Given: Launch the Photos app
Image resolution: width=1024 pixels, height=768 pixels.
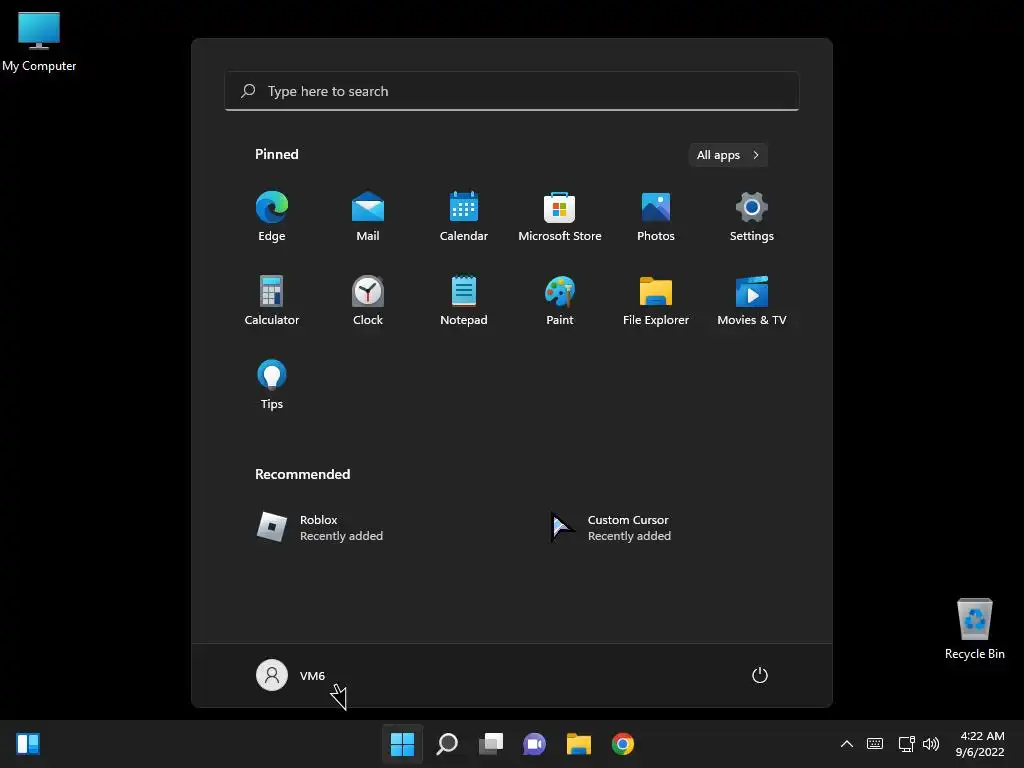Looking at the screenshot, I should pos(656,216).
